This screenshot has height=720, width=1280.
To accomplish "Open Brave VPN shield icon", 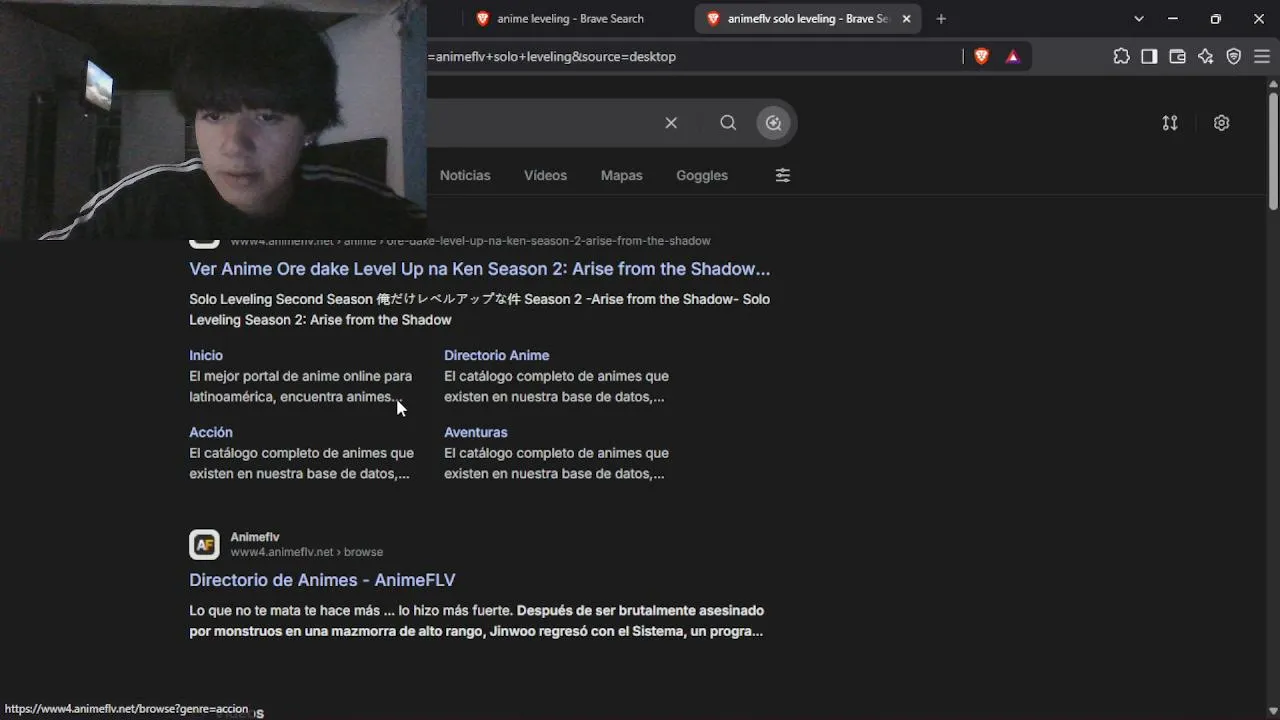I will pos(1233,57).
